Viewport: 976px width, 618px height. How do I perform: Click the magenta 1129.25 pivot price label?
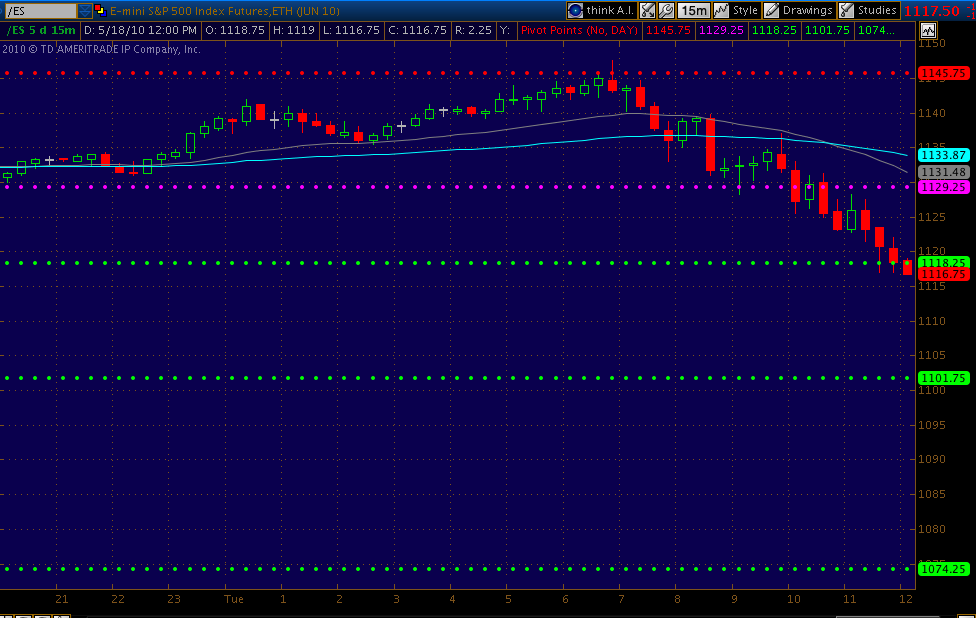(943, 187)
